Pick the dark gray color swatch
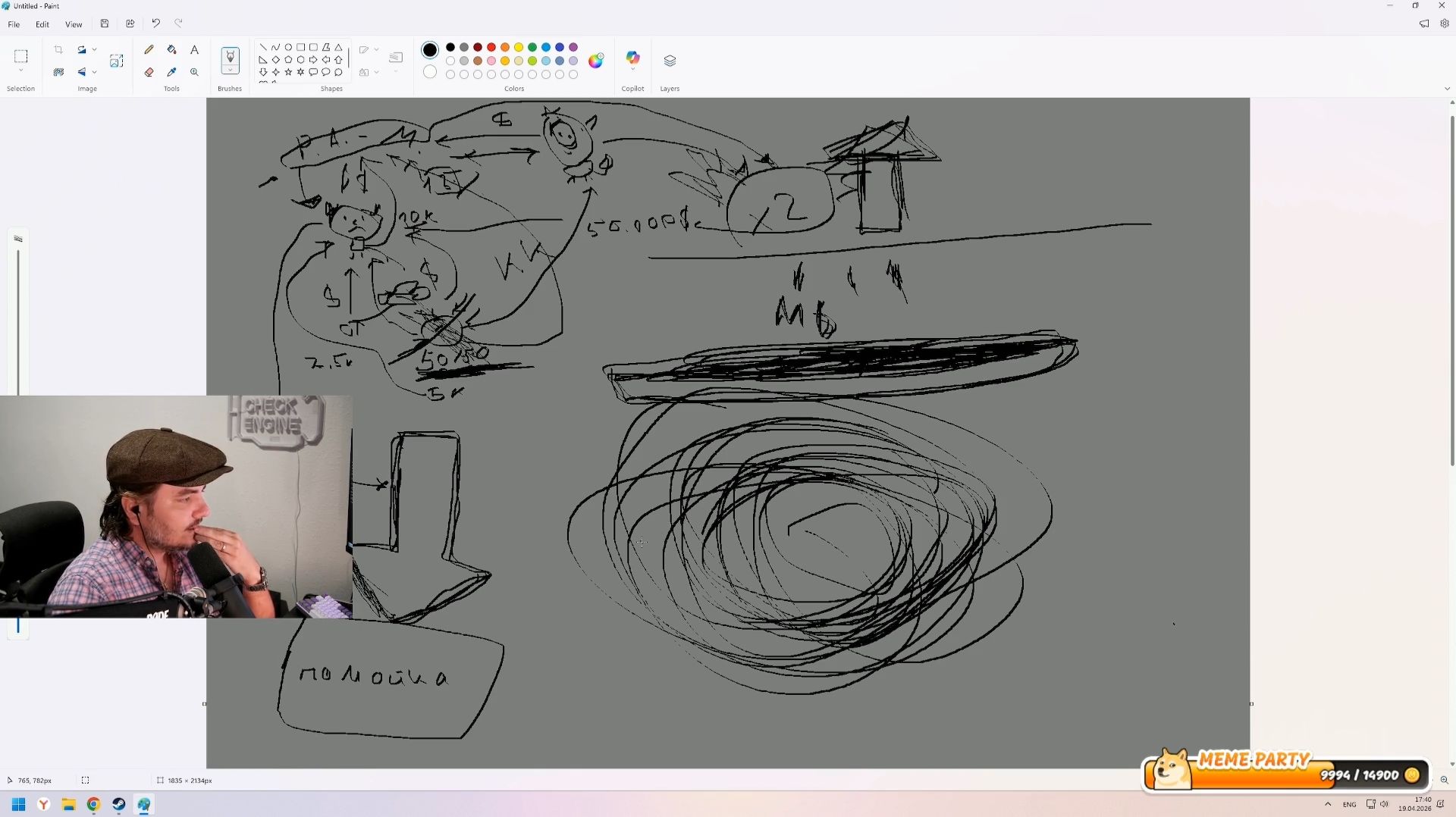Viewport: 1456px width, 817px height. click(464, 47)
